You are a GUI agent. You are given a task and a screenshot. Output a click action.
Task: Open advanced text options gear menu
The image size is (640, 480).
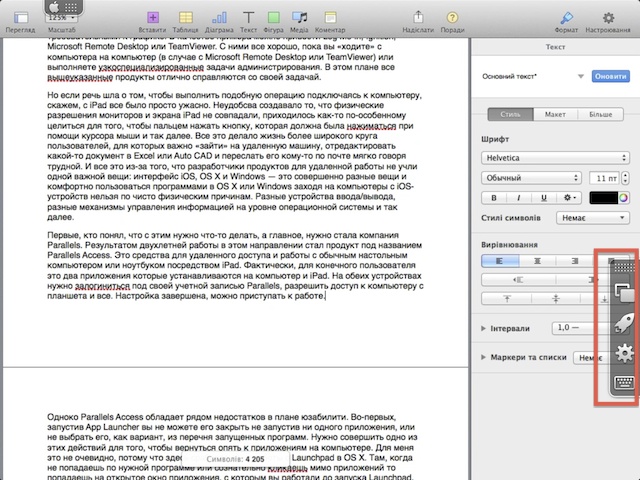[x=569, y=198]
